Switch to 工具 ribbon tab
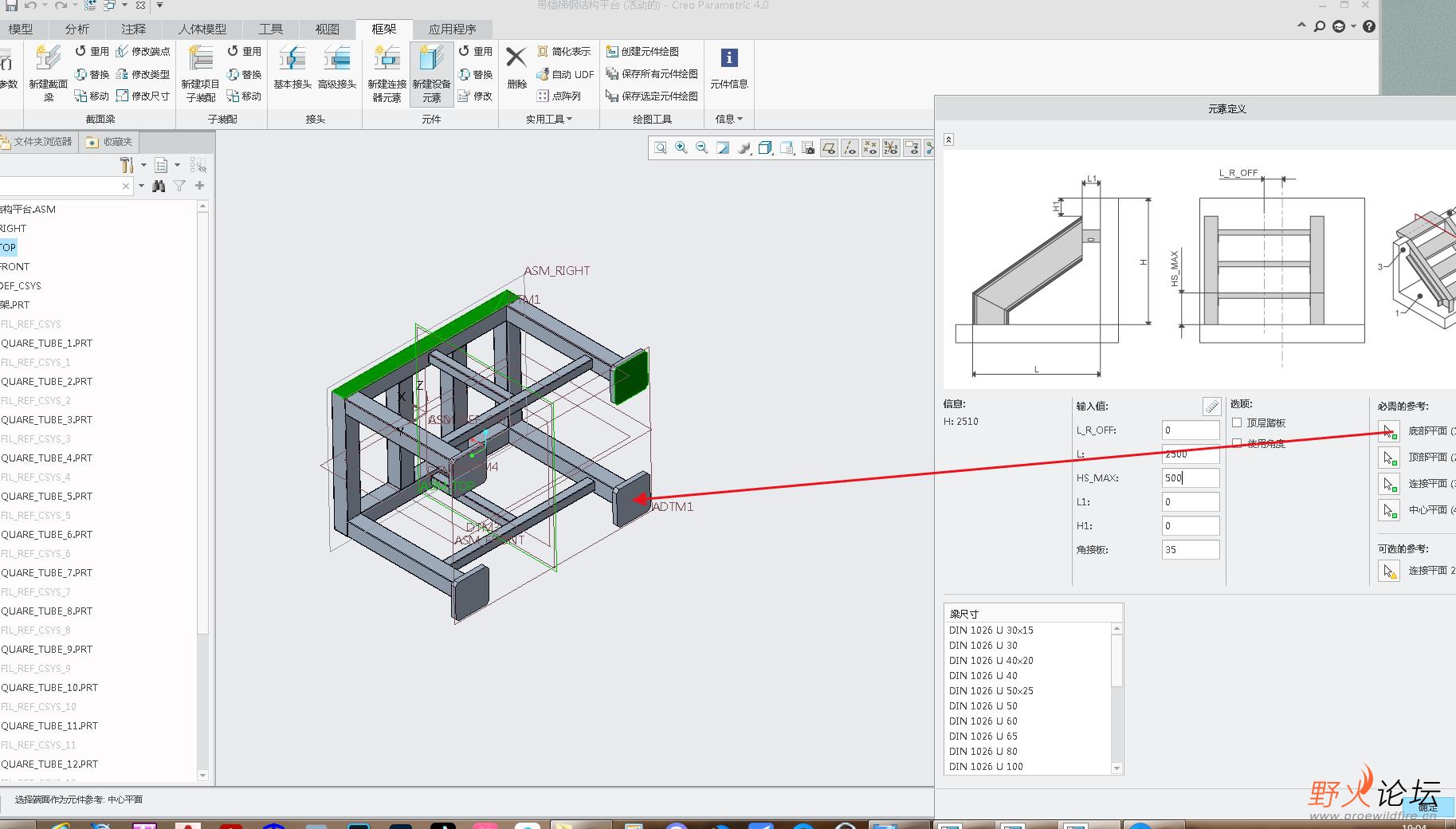This screenshot has width=1456, height=829. coord(271,29)
